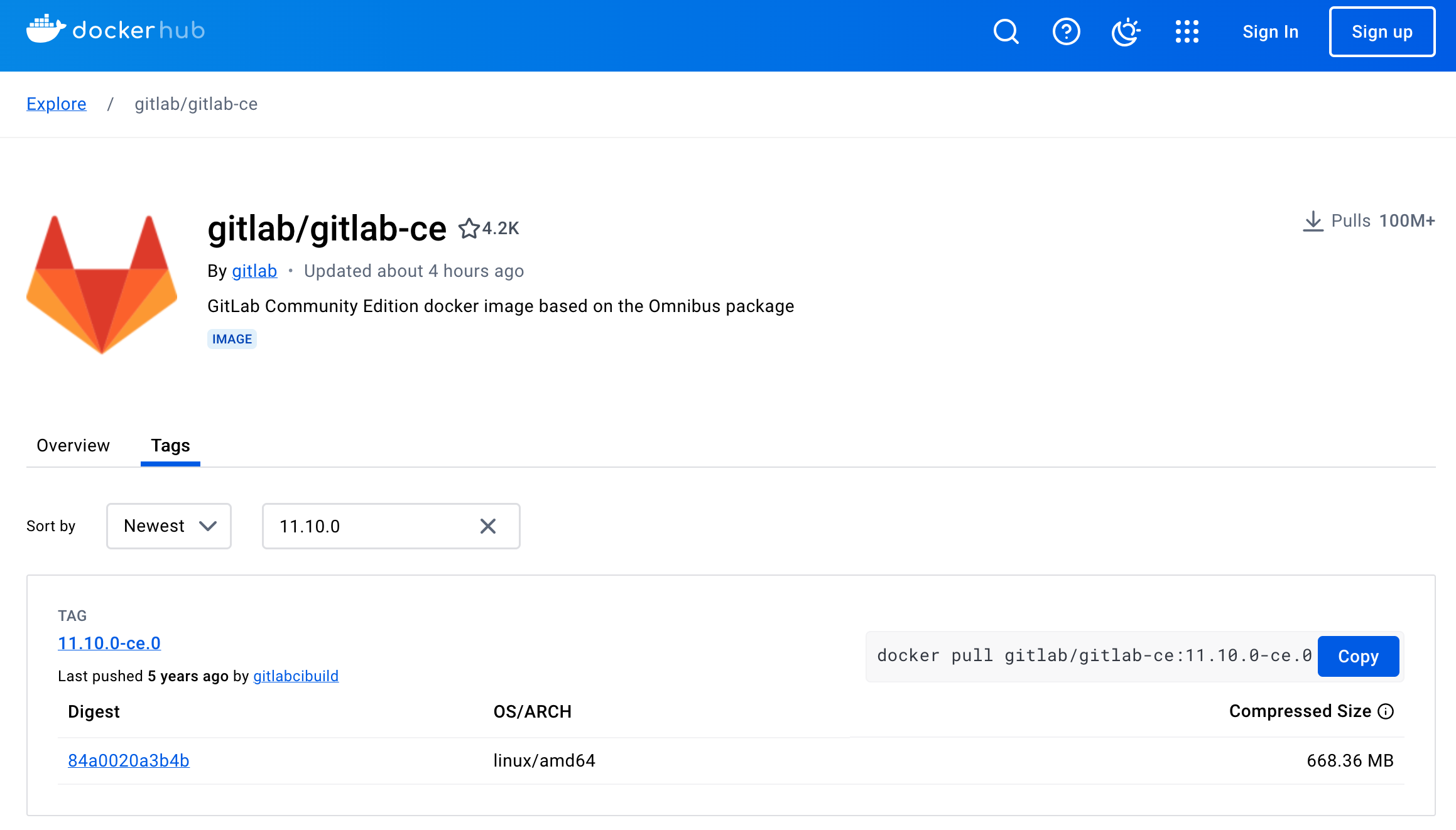1456x830 pixels.
Task: Focus the tag filter input field
Action: click(371, 526)
